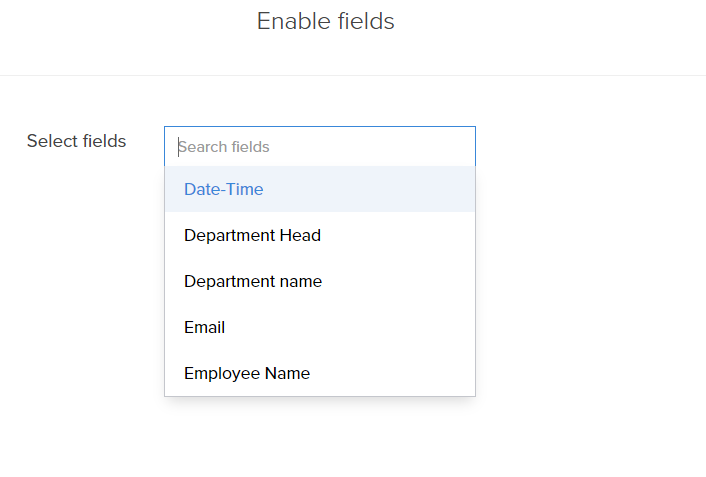This screenshot has width=706, height=477.
Task: Choose Employee Name from the list
Action: pos(247,374)
